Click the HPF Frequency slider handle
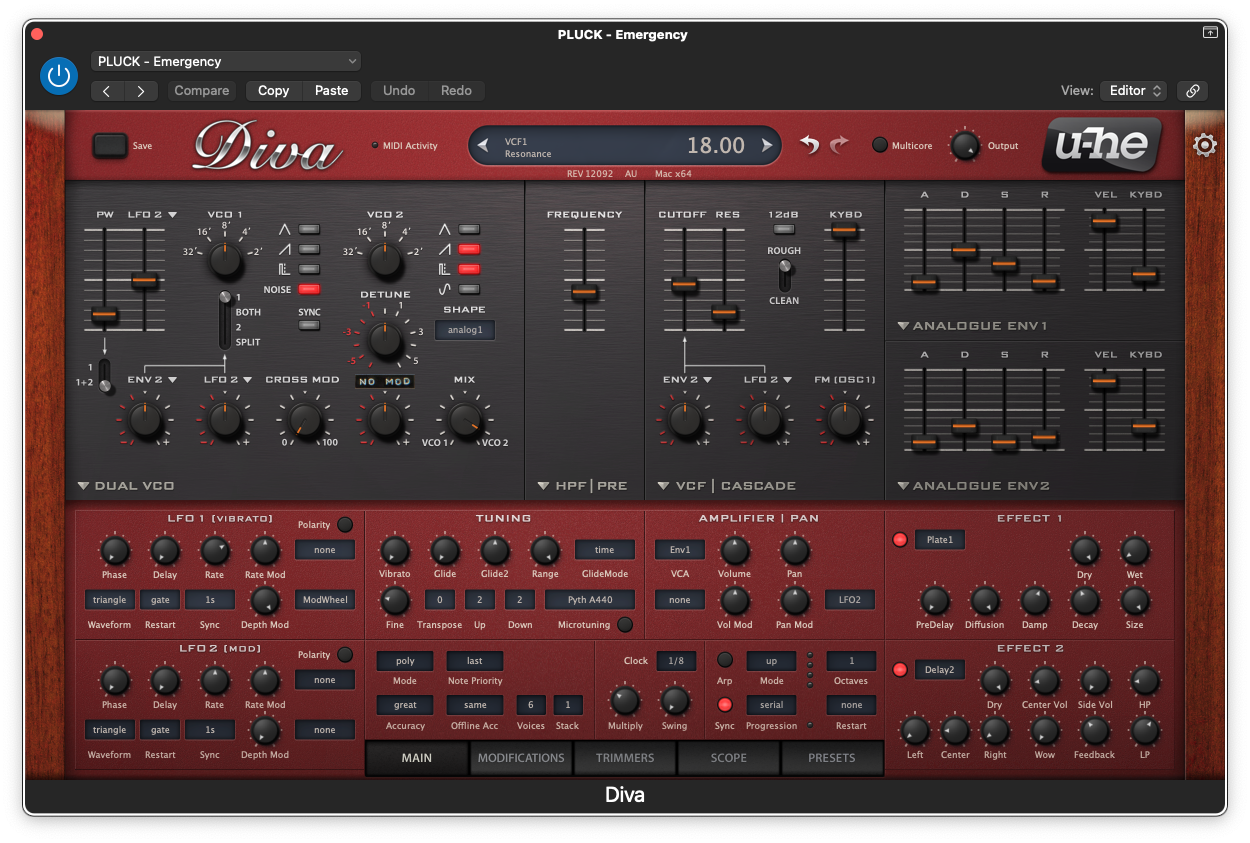Viewport: 1250px width, 843px height. point(584,292)
